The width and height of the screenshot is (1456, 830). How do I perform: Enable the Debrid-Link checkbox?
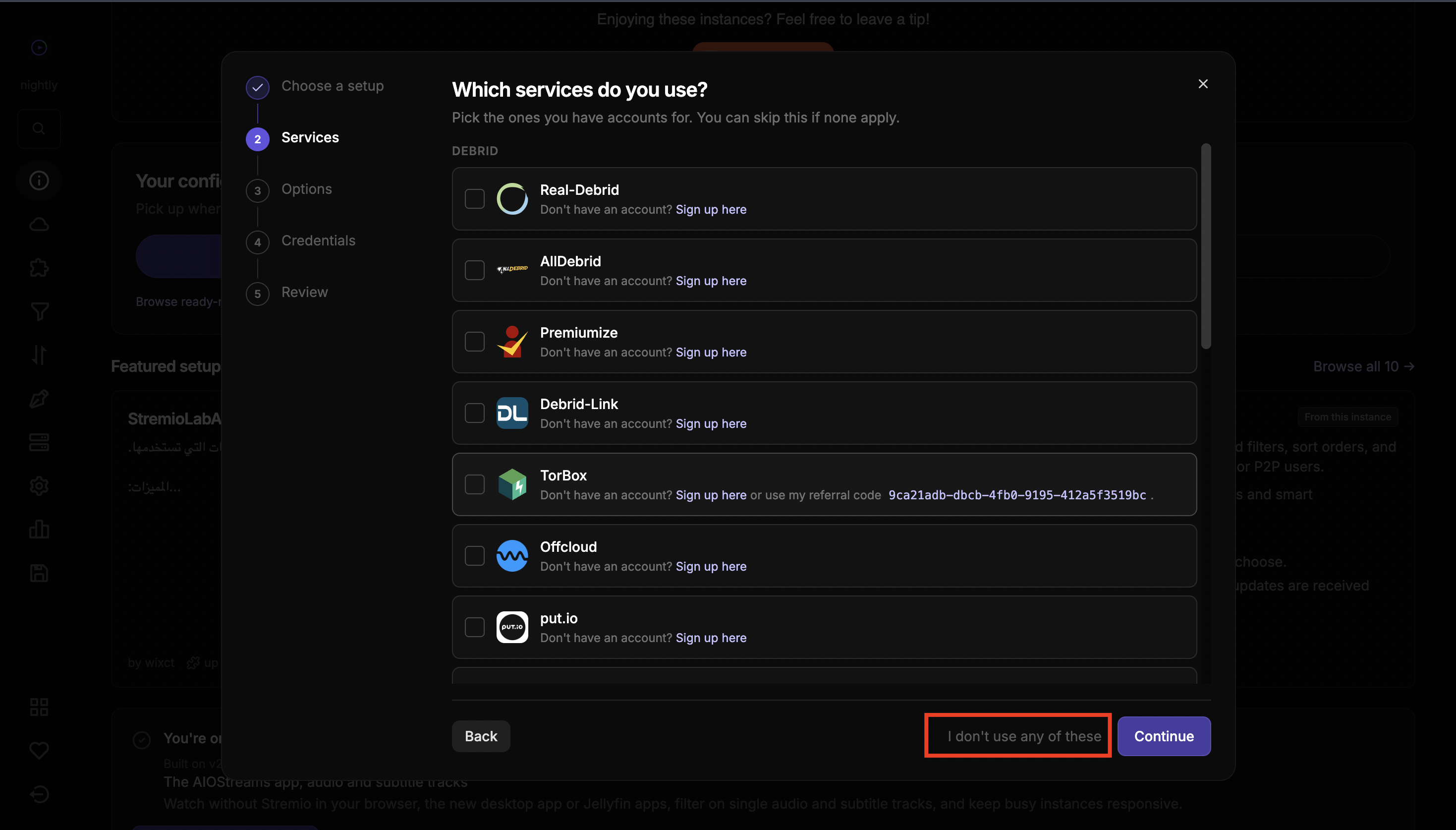[474, 413]
